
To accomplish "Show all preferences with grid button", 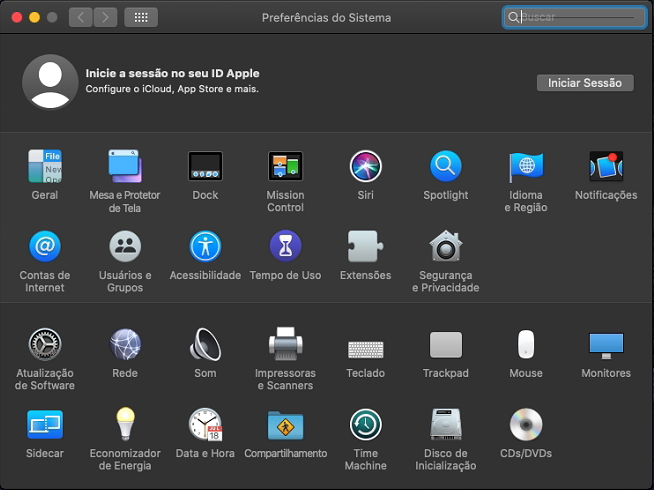I will click(x=141, y=17).
